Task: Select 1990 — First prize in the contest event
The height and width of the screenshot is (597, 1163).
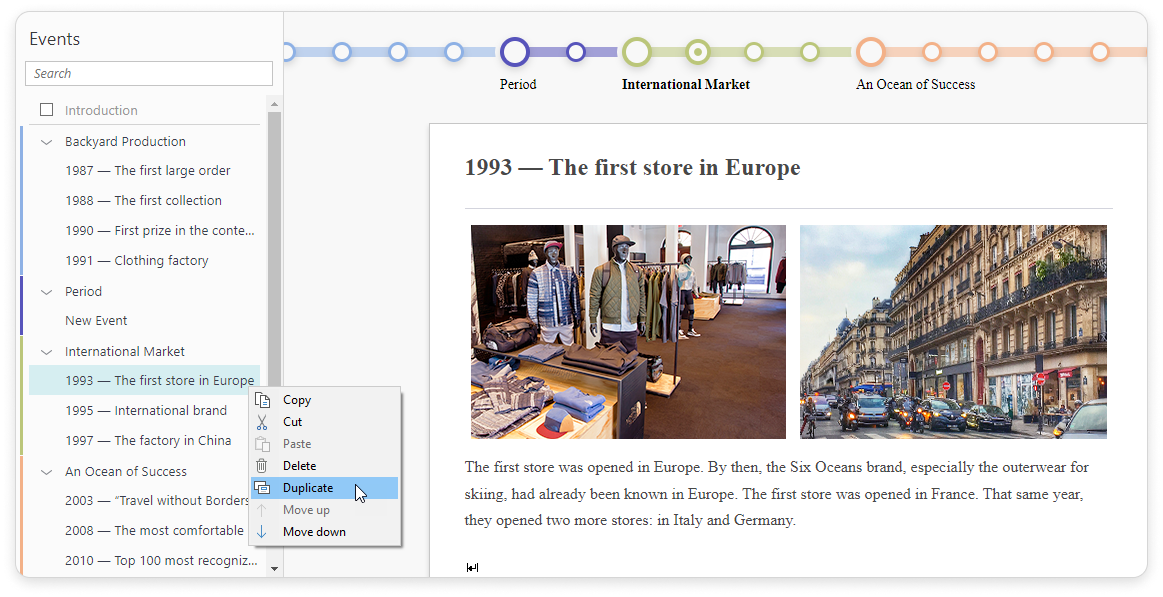Action: (x=159, y=231)
